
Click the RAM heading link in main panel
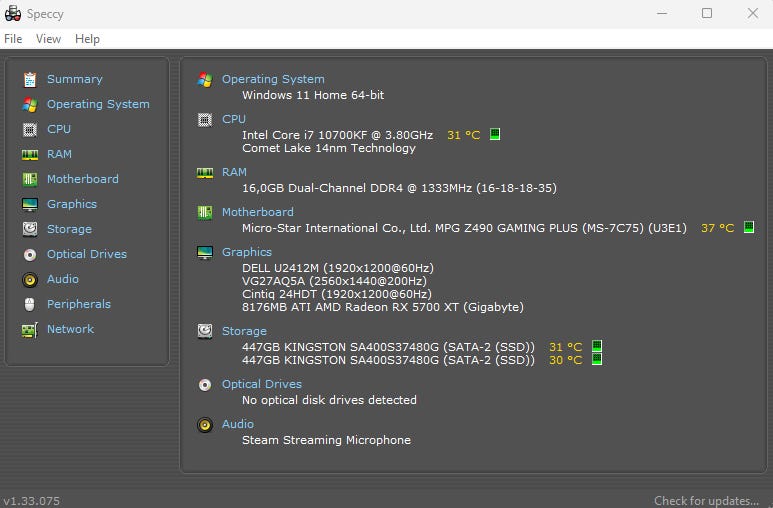(x=234, y=172)
